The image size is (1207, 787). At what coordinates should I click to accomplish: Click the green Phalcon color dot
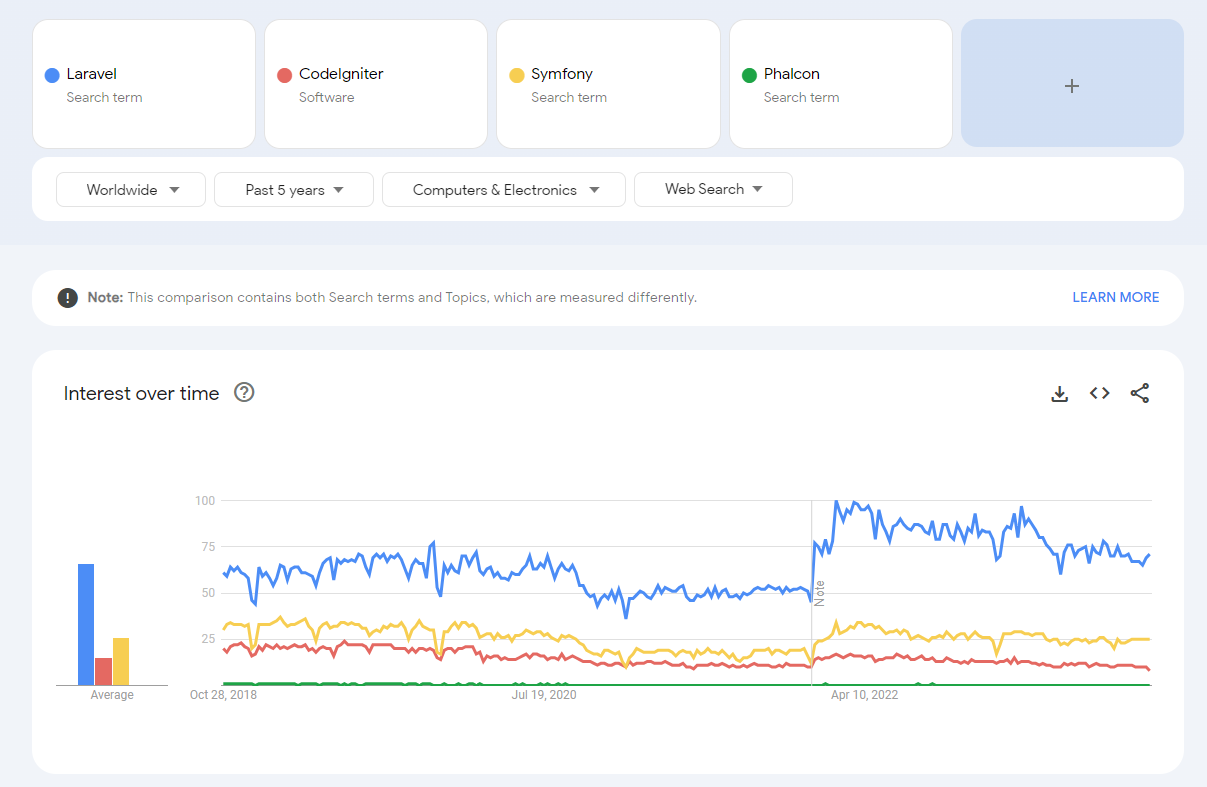pyautogui.click(x=749, y=75)
